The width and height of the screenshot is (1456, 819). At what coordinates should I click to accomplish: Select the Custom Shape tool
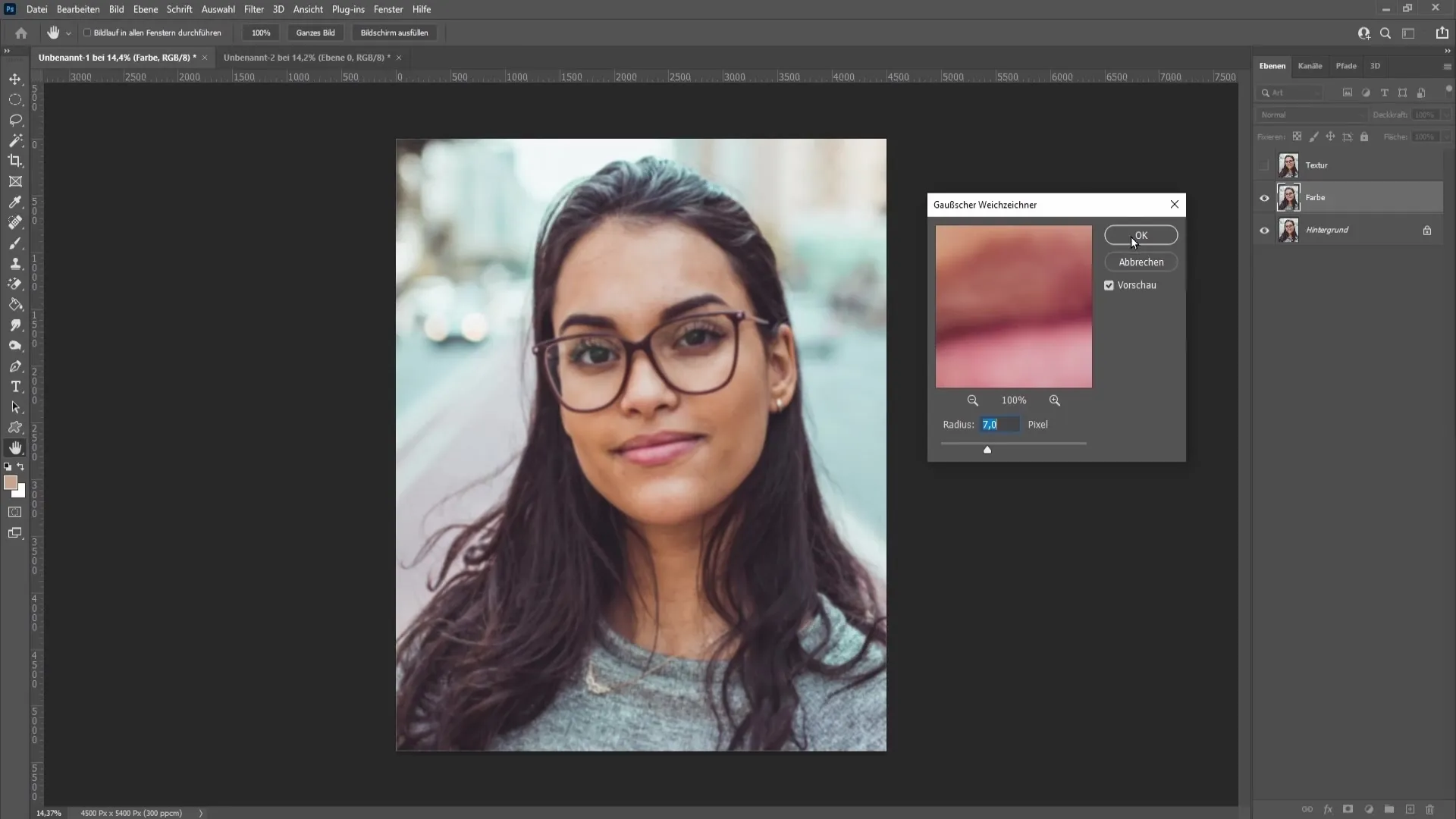15,428
